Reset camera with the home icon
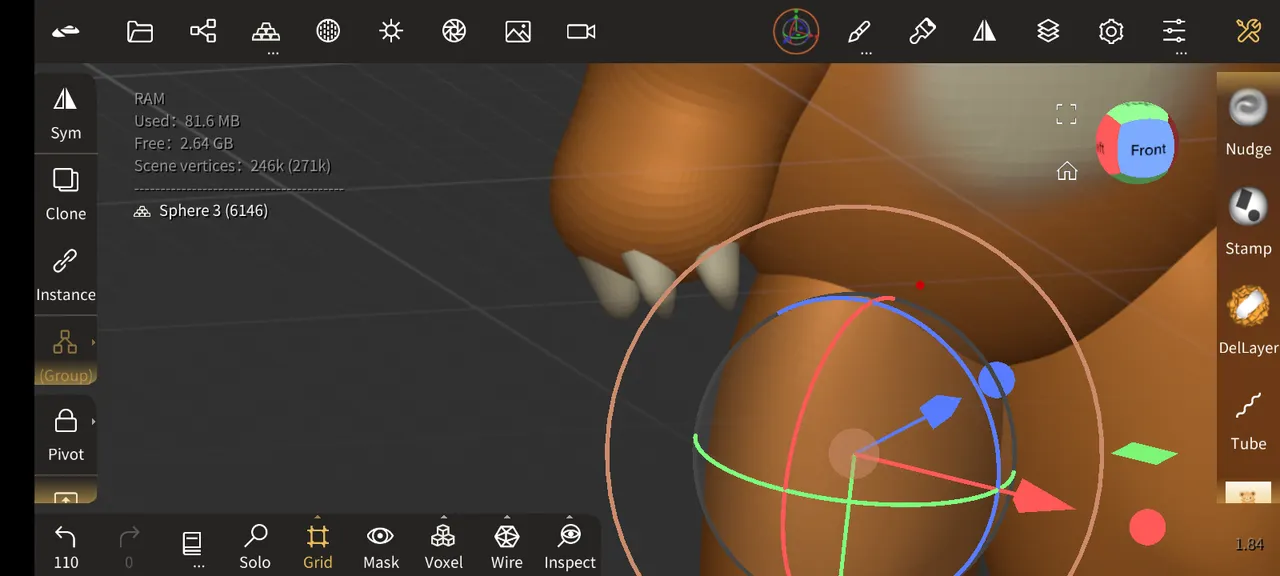 tap(1067, 171)
